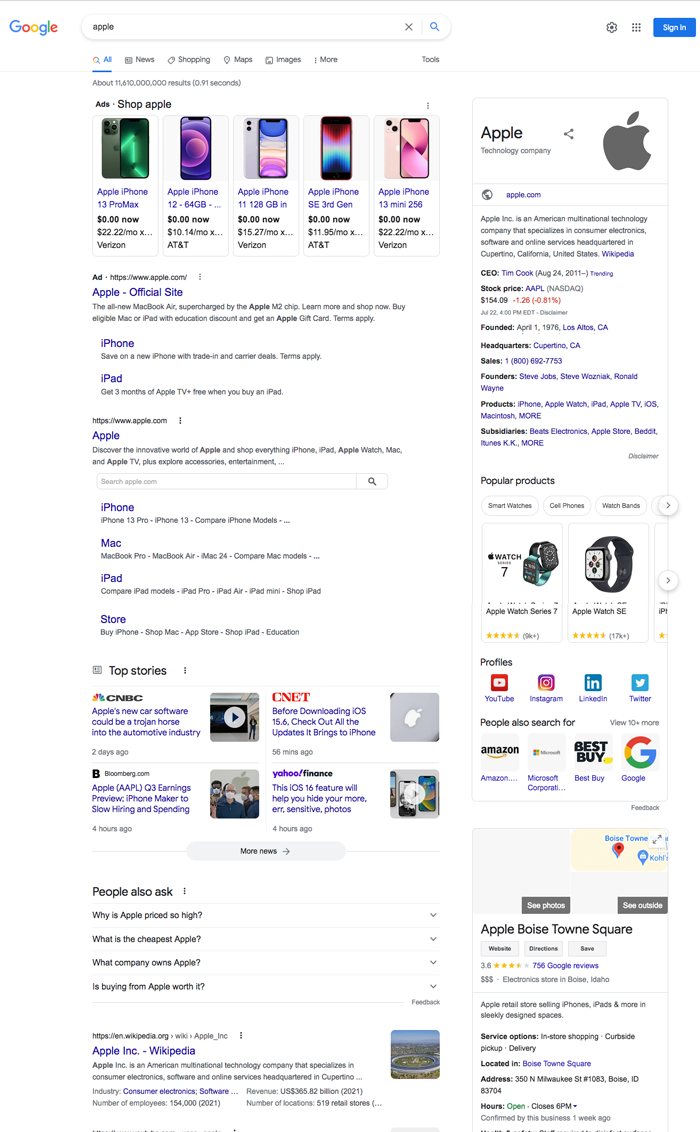The width and height of the screenshot is (700, 1132).
Task: Switch to the Maps tab
Action: click(x=238, y=60)
